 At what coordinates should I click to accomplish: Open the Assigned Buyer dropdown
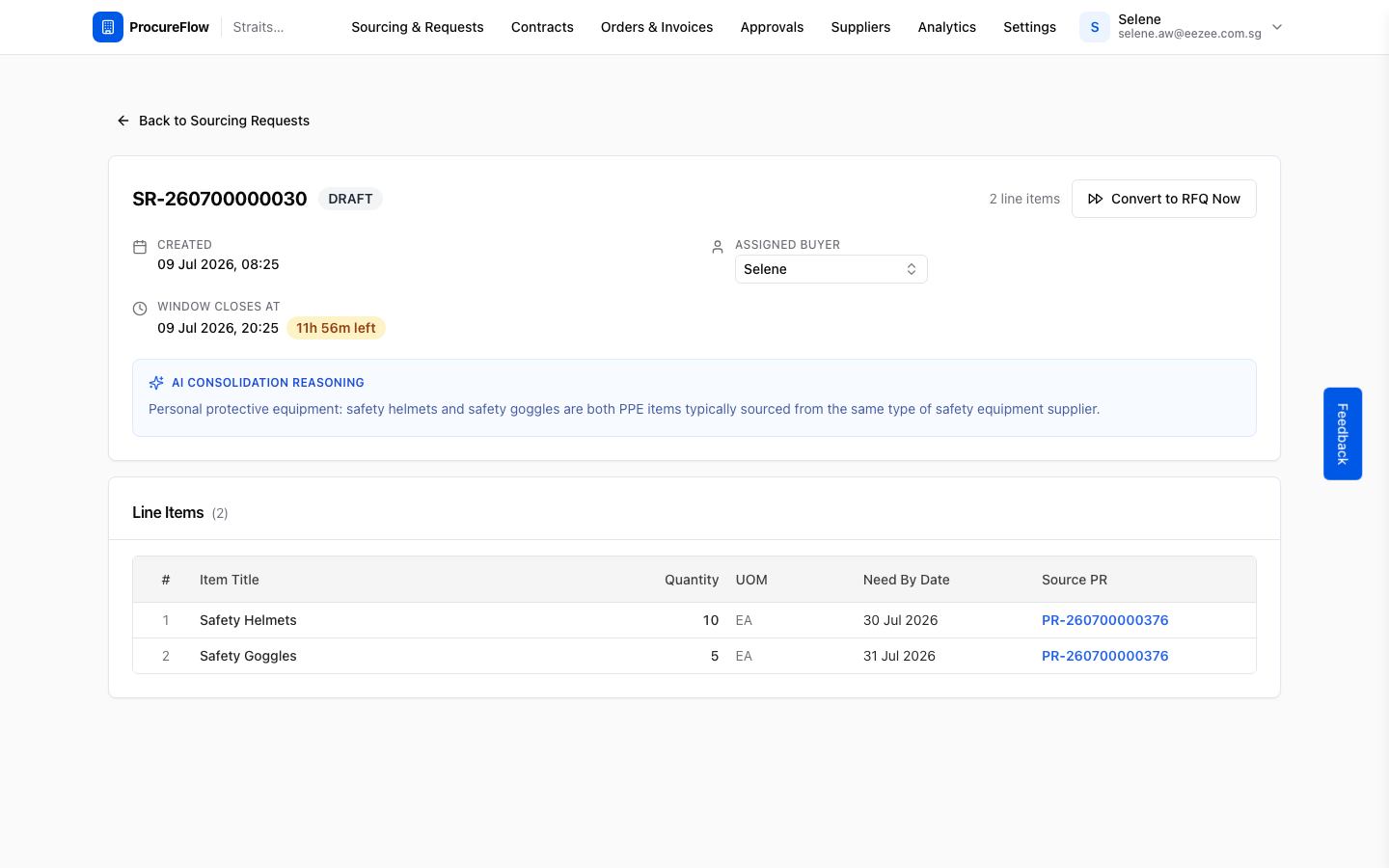point(831,269)
